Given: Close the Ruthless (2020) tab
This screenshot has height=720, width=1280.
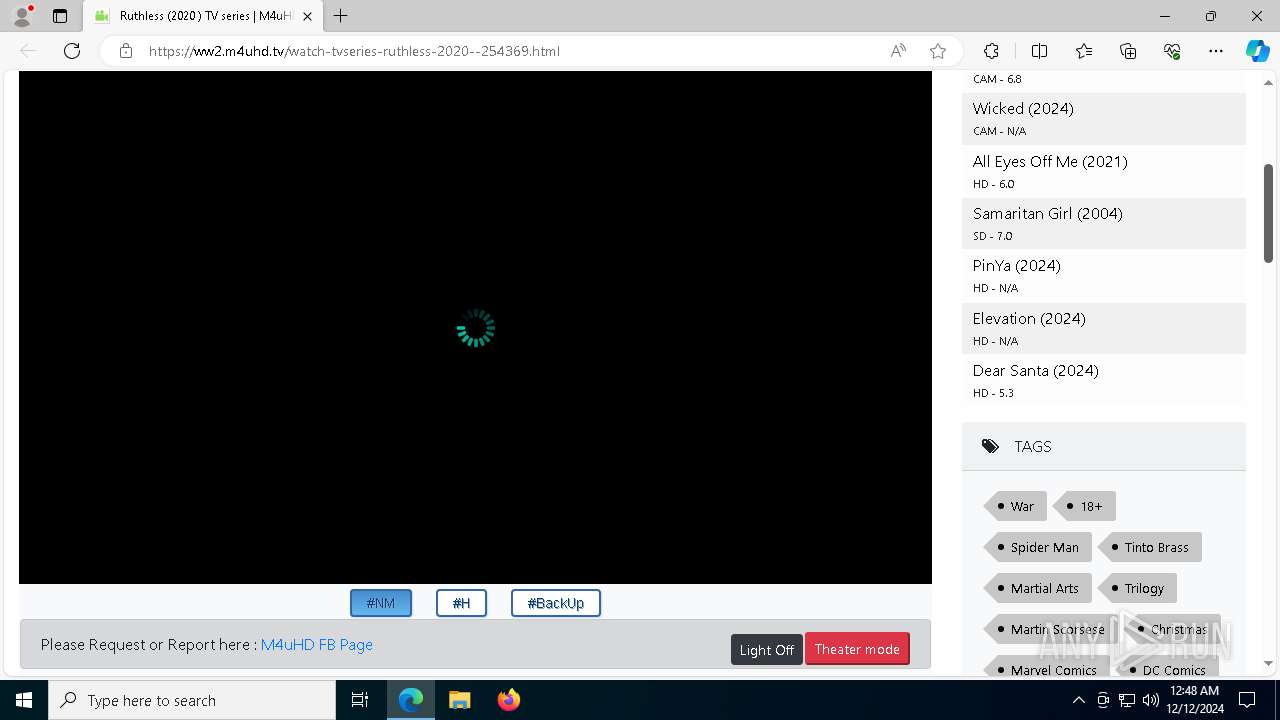Looking at the screenshot, I should tap(308, 16).
